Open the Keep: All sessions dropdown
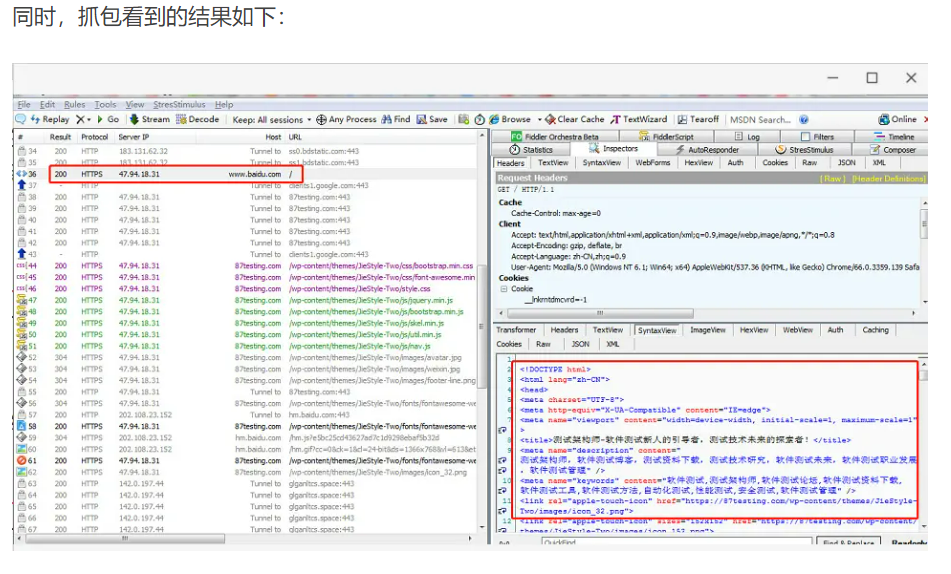 point(271,119)
